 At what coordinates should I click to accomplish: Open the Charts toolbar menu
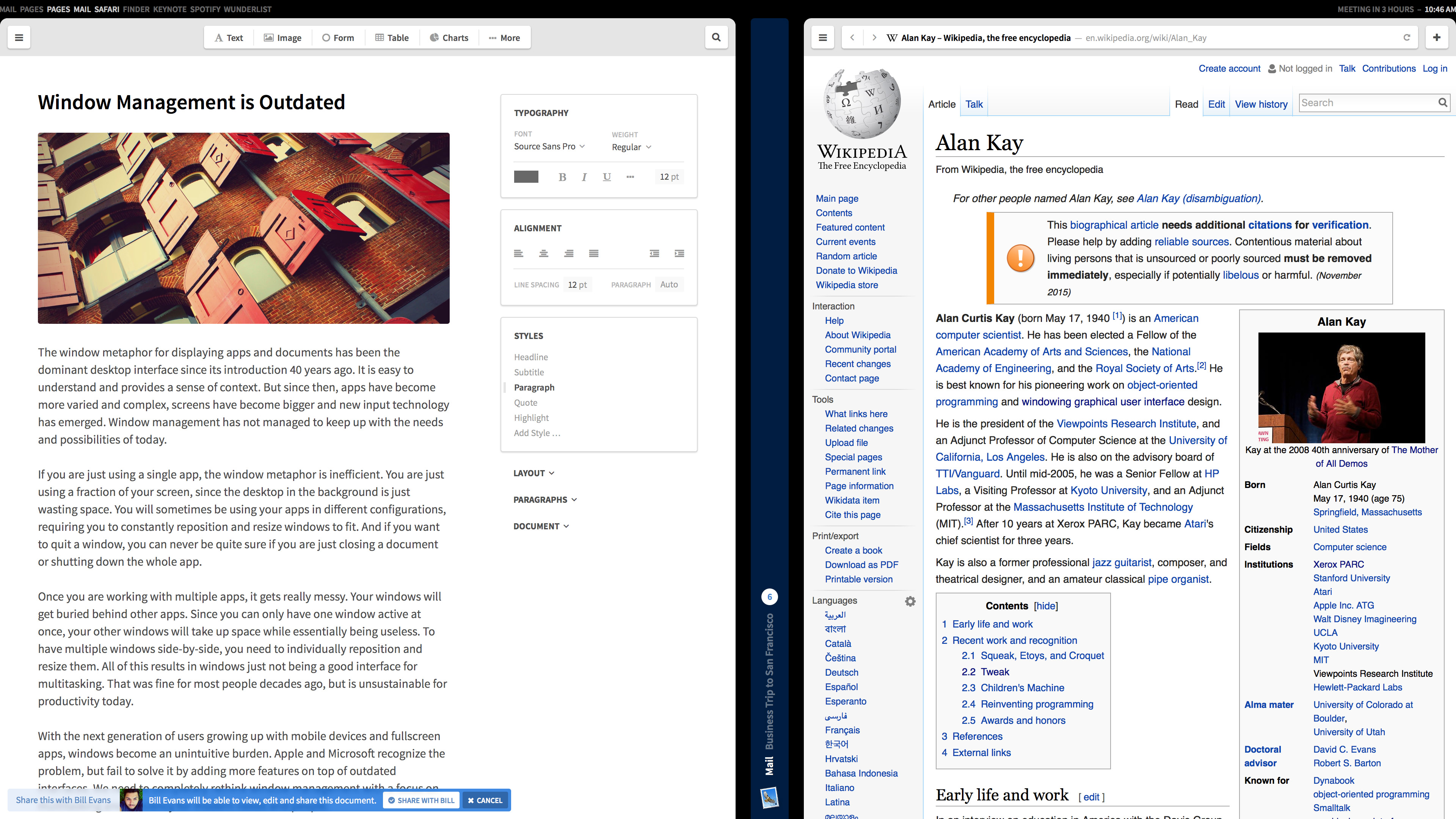point(449,38)
